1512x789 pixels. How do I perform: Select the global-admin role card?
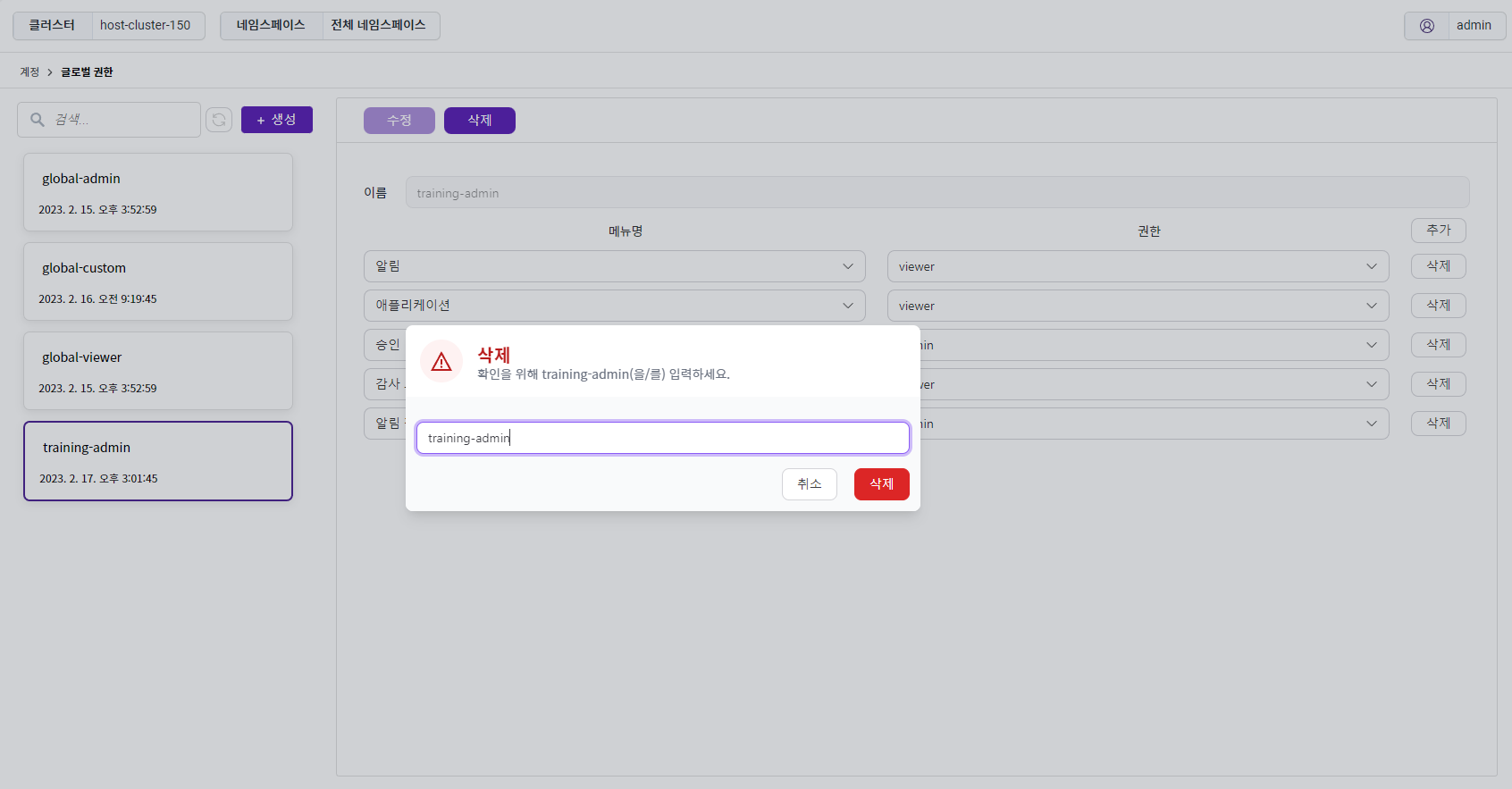(x=158, y=192)
